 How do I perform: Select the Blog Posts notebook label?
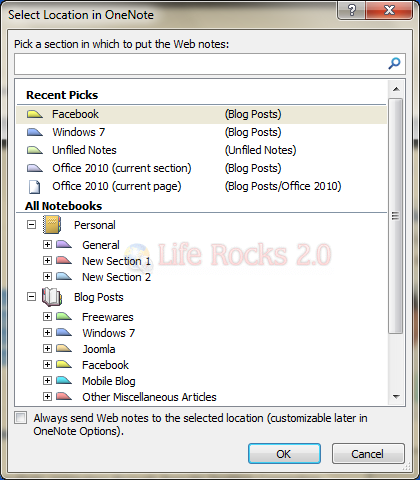[x=99, y=297]
